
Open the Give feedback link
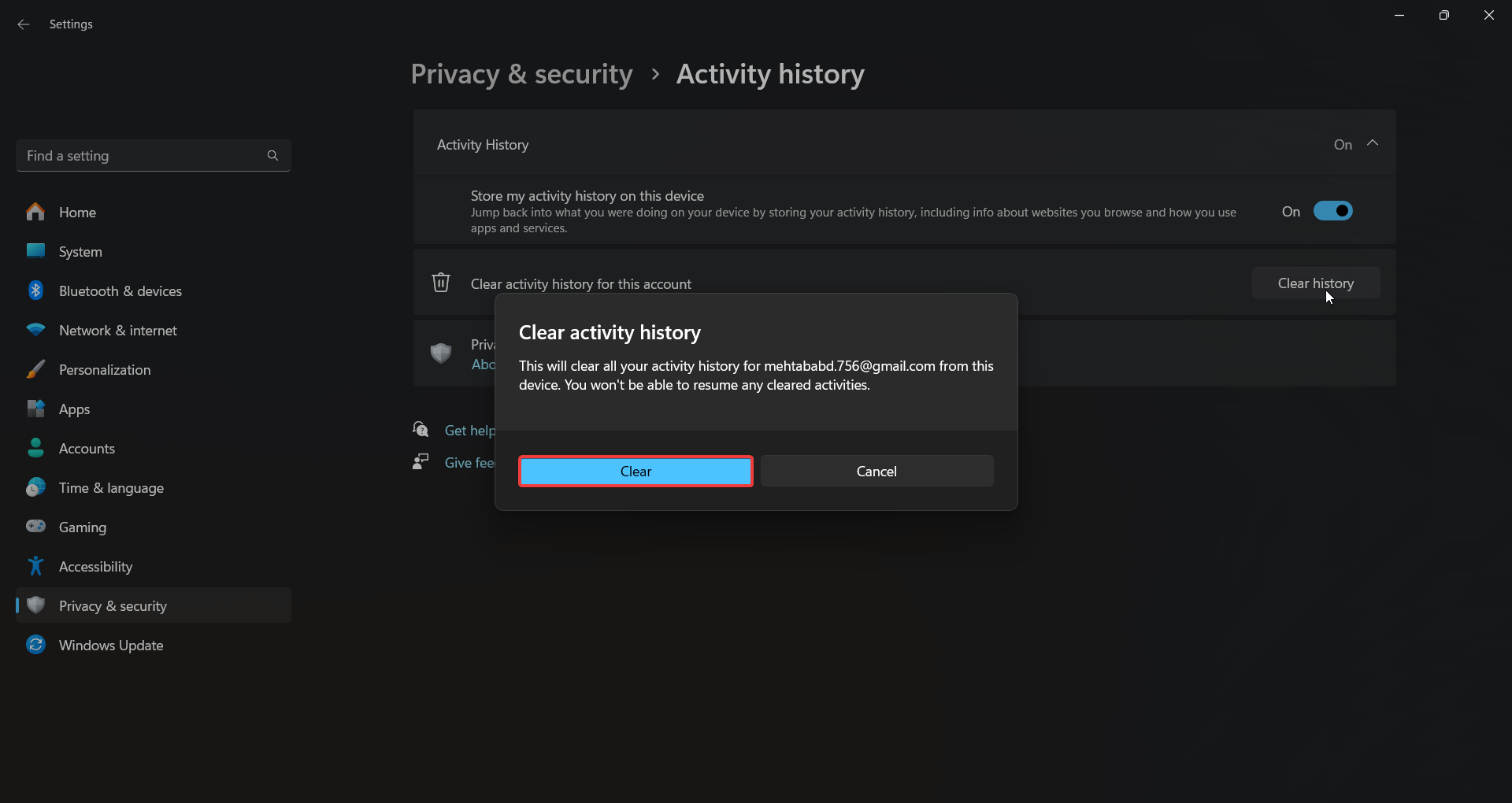(x=470, y=463)
